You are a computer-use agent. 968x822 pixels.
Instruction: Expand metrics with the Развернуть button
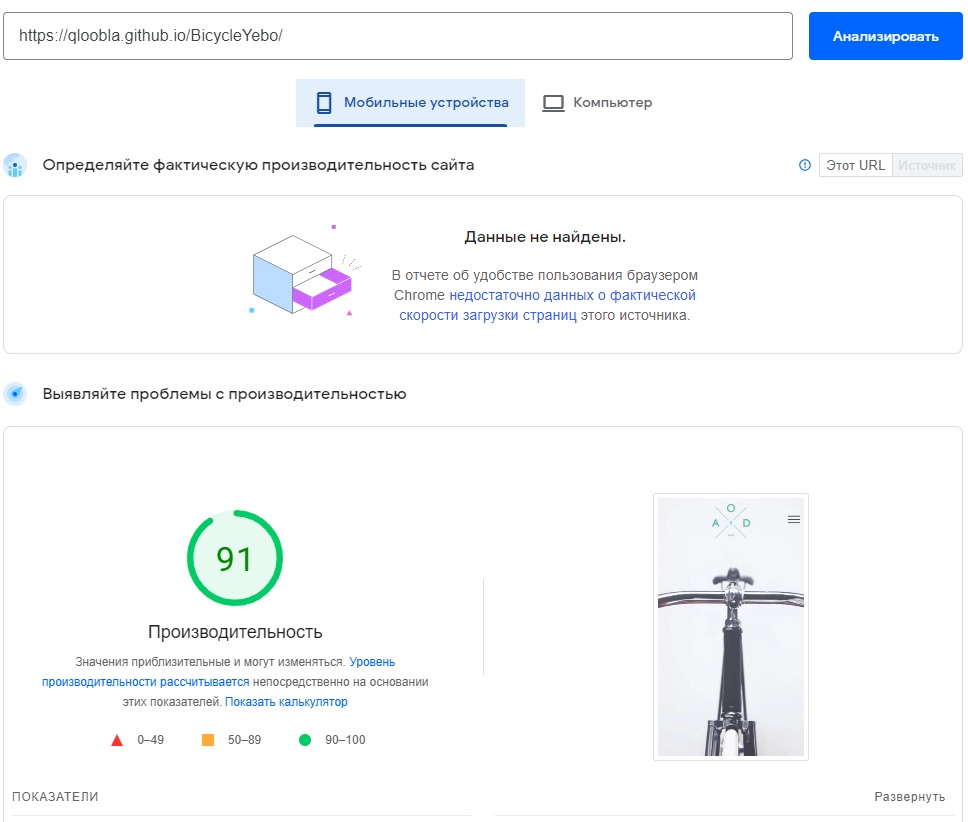click(x=909, y=797)
